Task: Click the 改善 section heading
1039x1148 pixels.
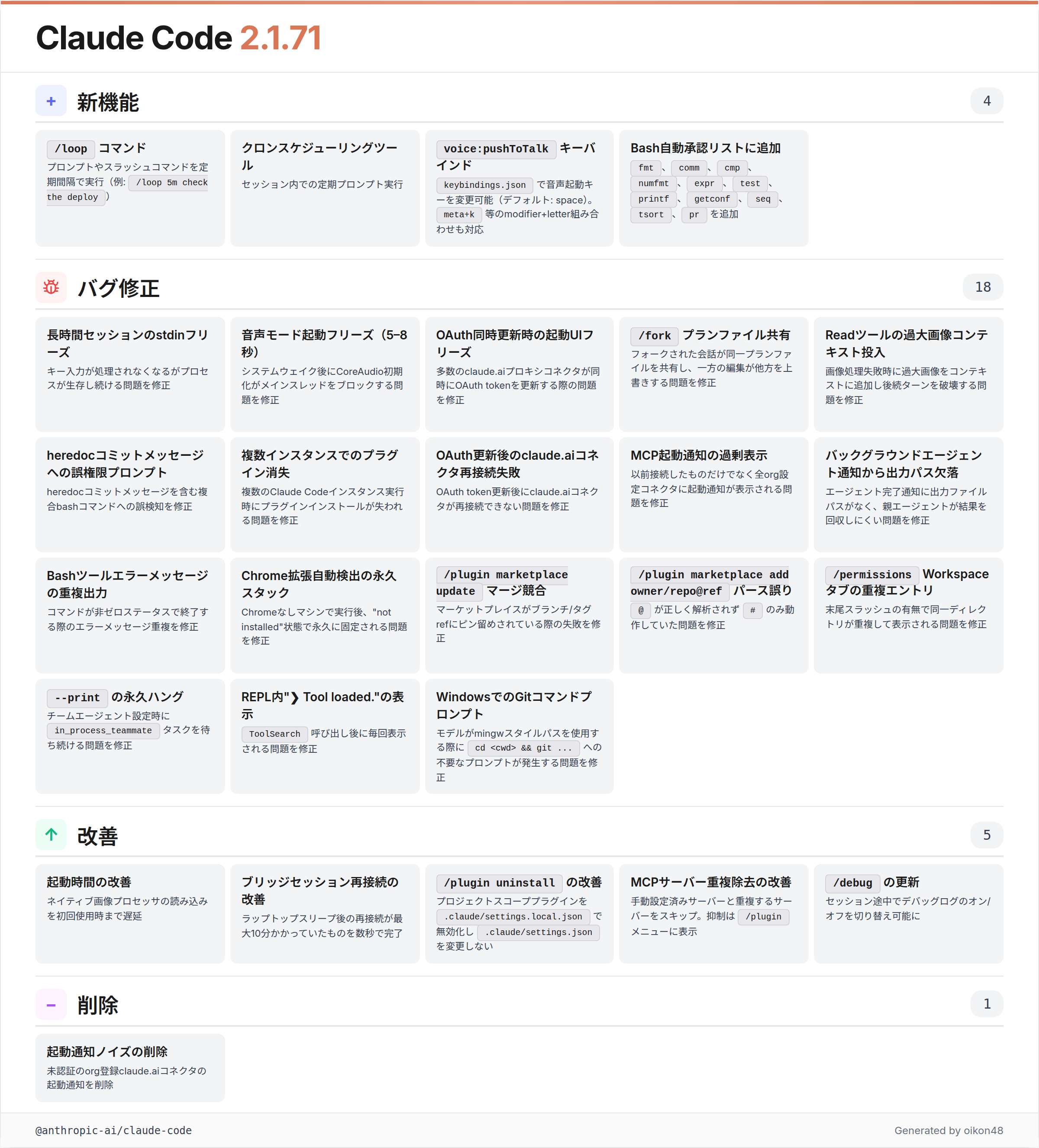Action: pos(97,836)
